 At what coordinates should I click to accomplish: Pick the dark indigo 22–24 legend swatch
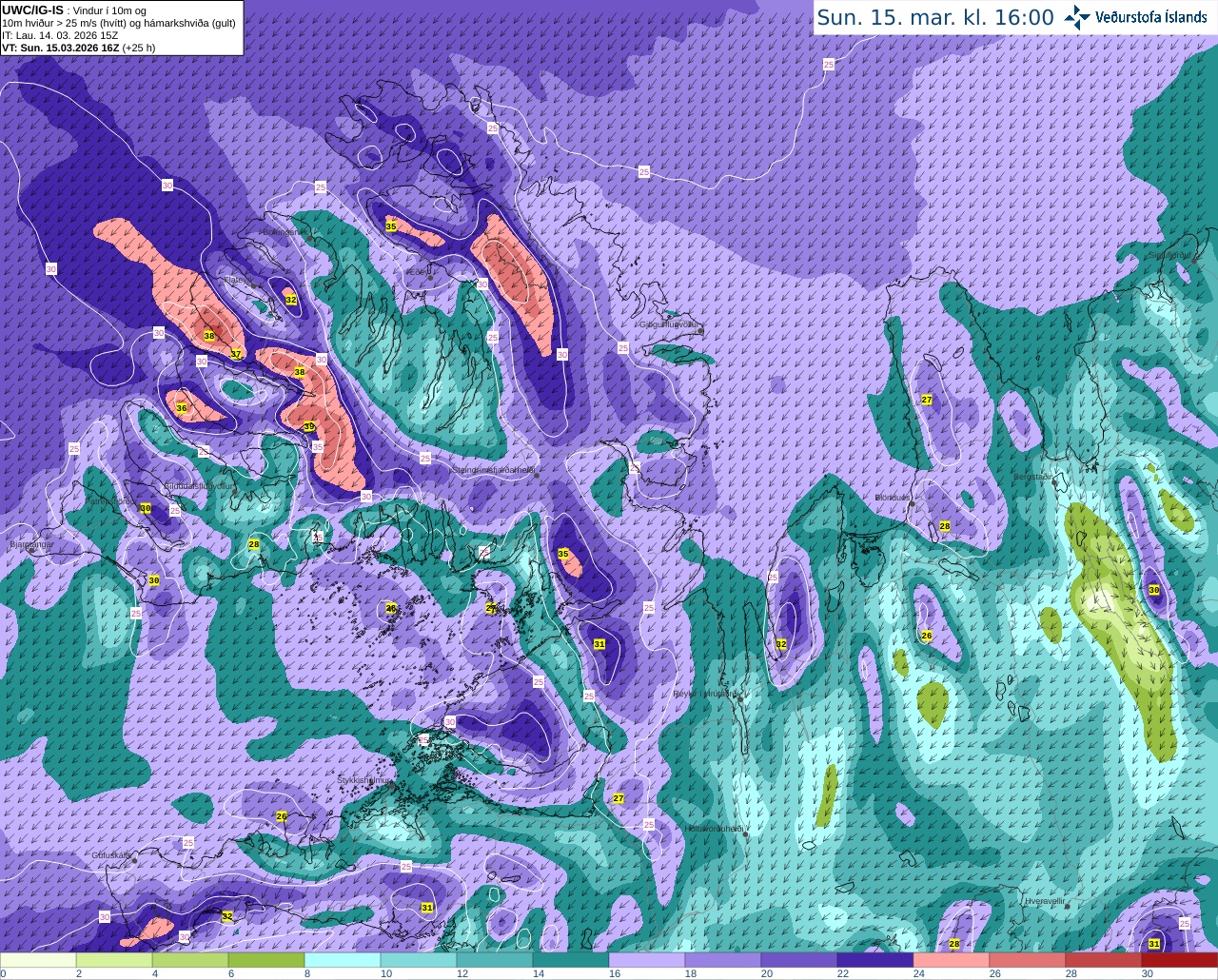click(875, 960)
